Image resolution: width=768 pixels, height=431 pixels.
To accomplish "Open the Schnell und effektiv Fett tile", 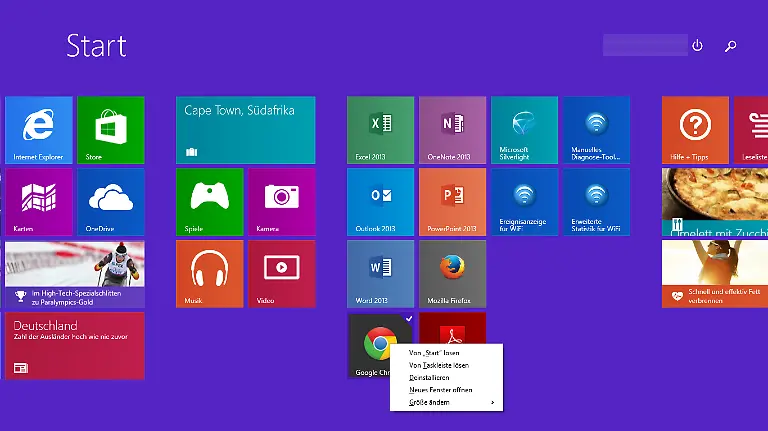I will [x=715, y=274].
